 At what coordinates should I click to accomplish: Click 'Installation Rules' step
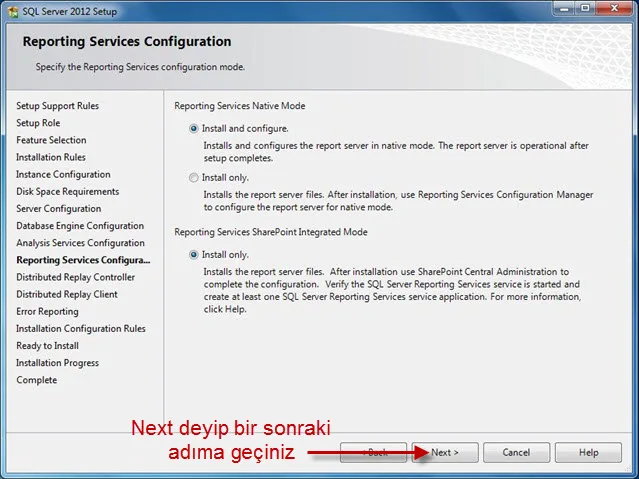[51, 157]
